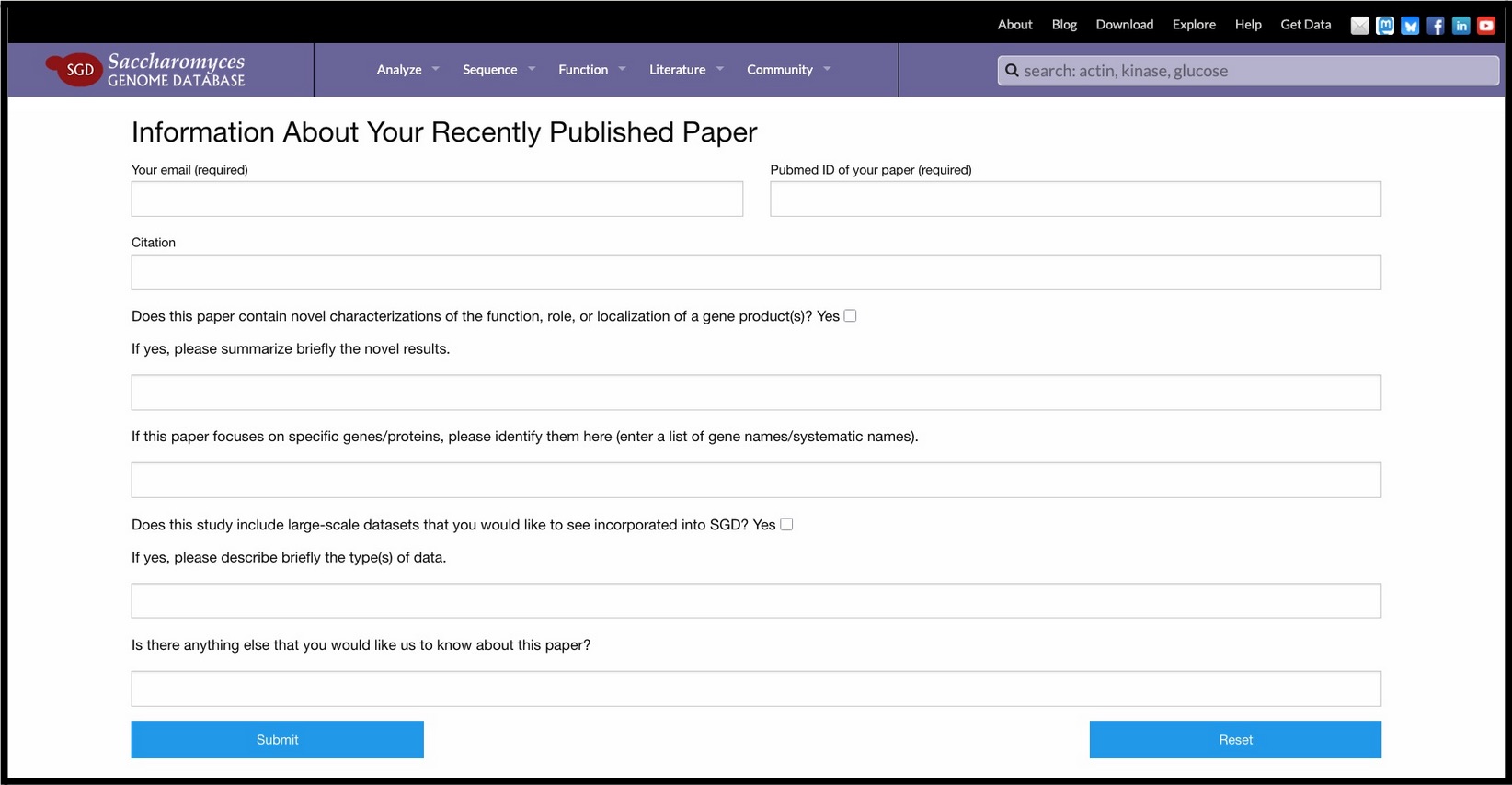Open the Download menu item
Viewport: 1512px width, 785px height.
[x=1124, y=25]
